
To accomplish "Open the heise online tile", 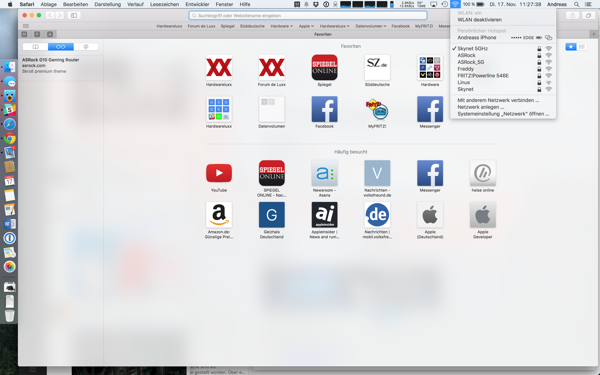I will 483,173.
